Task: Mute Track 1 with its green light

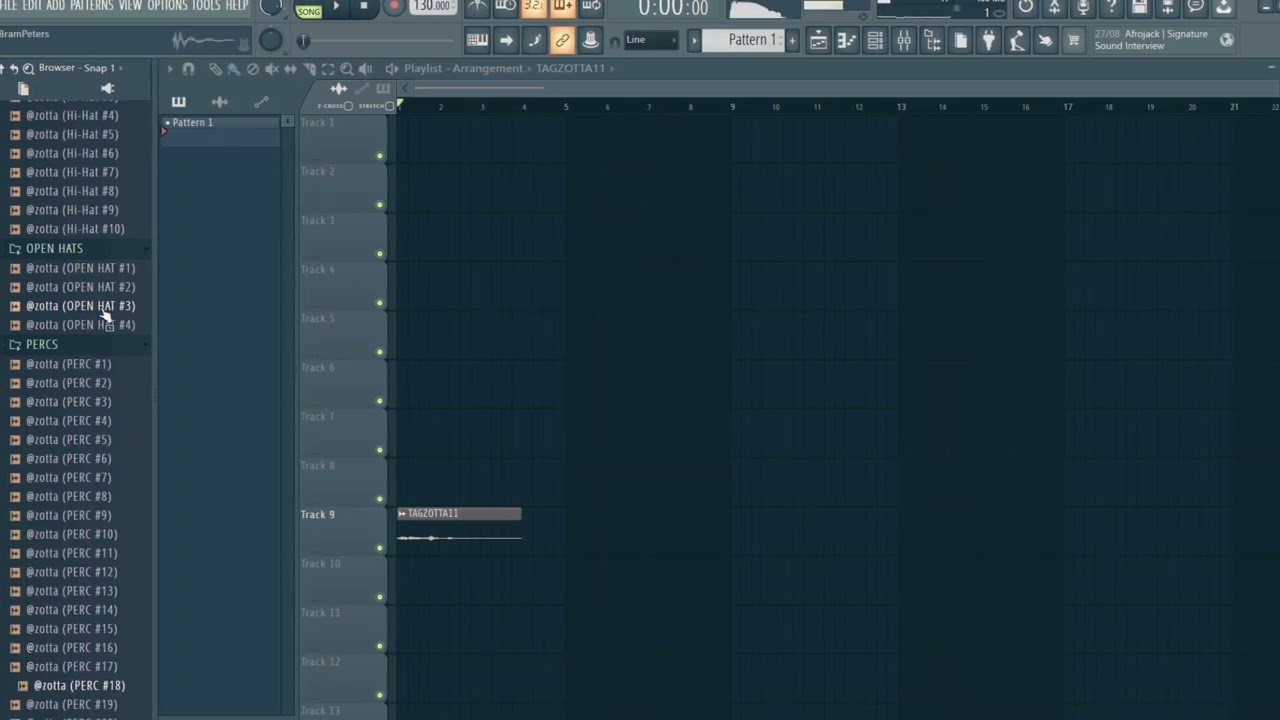Action: point(379,156)
